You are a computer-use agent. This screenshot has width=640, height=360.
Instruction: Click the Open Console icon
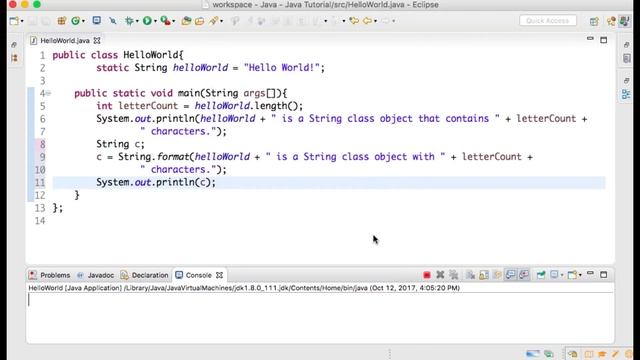pyautogui.click(x=572, y=275)
